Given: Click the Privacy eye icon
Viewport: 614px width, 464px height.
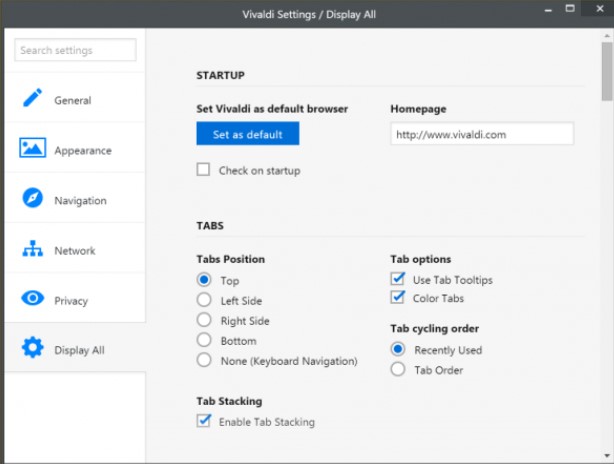Looking at the screenshot, I should tap(32, 299).
